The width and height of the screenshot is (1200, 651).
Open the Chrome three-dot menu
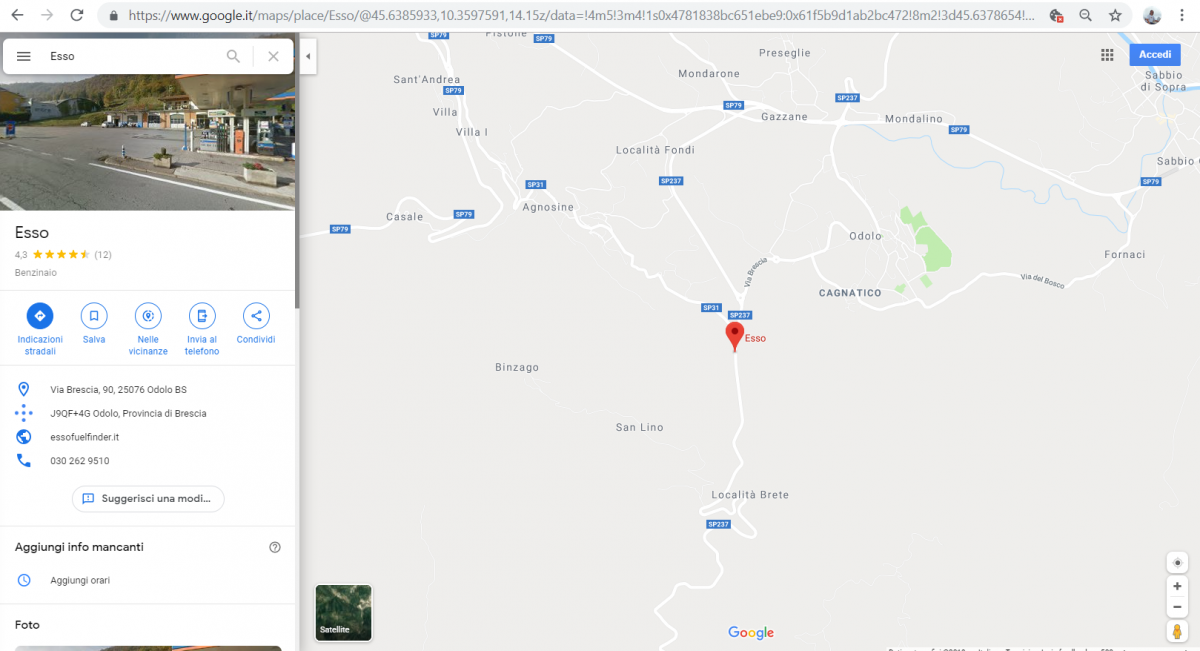(x=1184, y=16)
